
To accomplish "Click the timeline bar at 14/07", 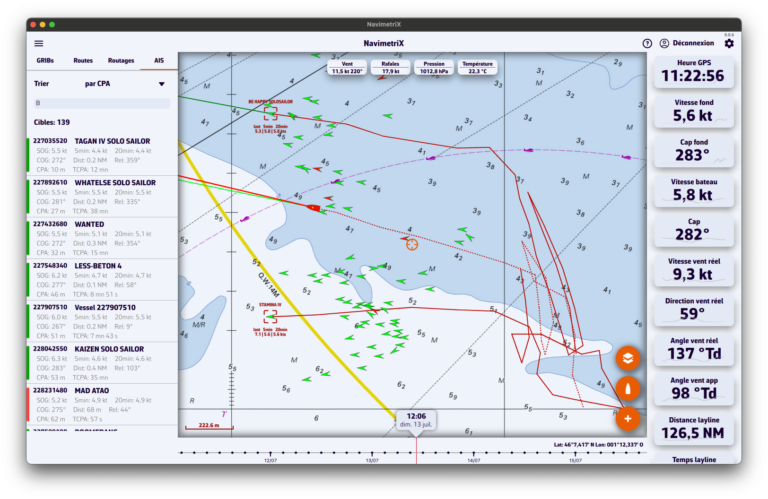I will point(473,455).
